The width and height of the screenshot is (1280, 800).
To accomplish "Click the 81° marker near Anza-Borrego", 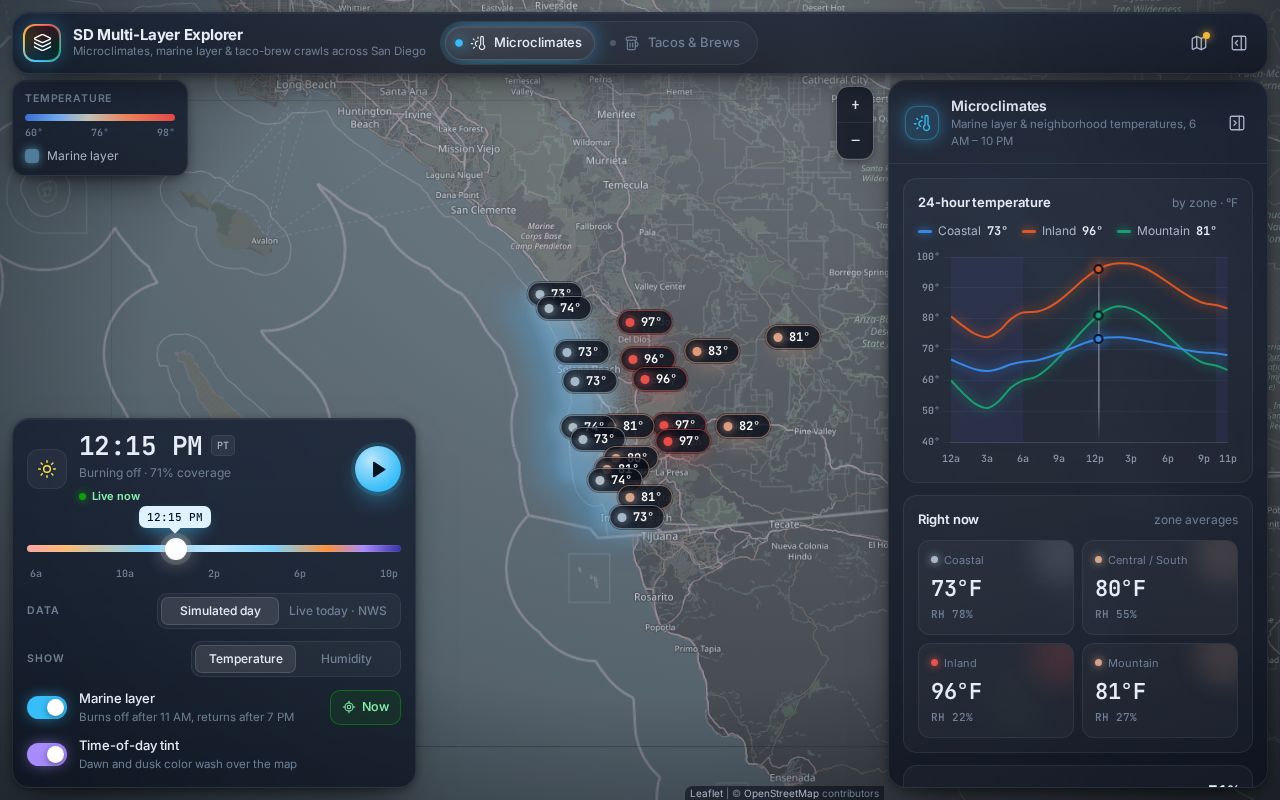I will pos(792,337).
